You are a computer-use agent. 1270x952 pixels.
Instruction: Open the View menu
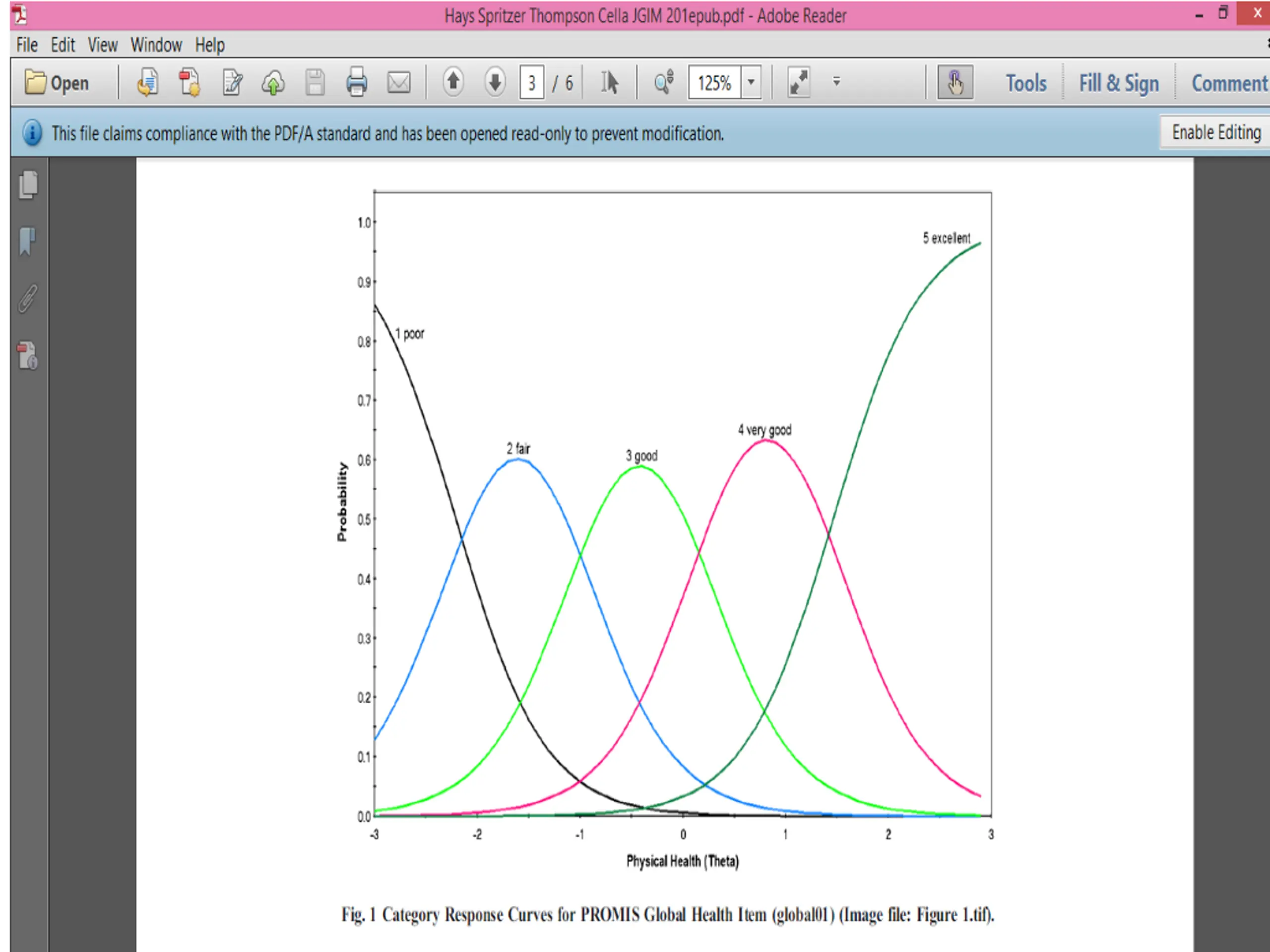(x=103, y=45)
